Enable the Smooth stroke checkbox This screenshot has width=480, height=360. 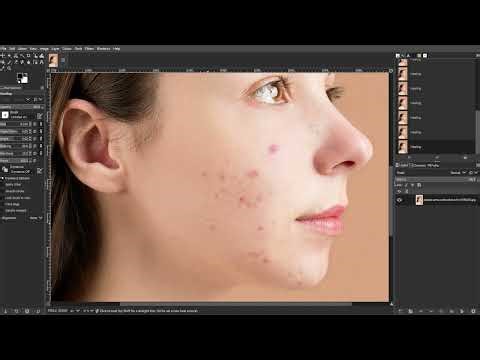tap(13, 191)
